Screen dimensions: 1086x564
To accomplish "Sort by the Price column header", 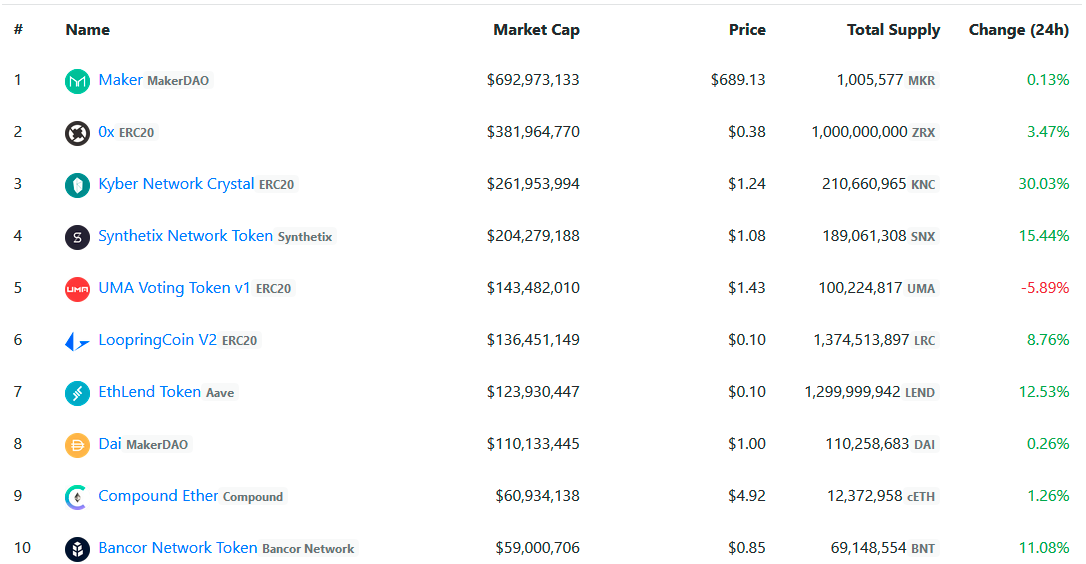I will 747,30.
